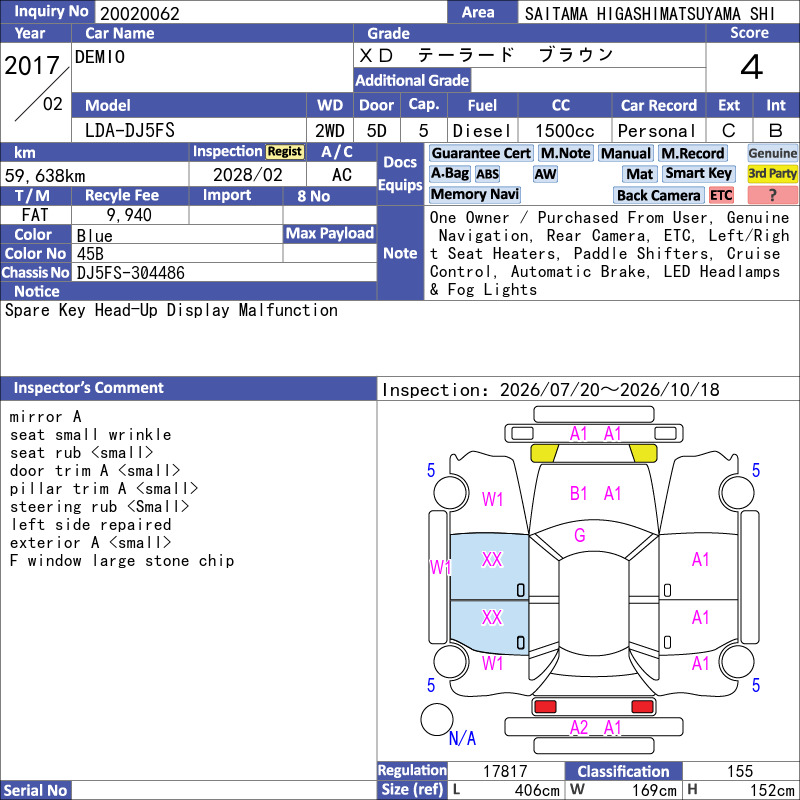Viewport: 800px width, 800px height.
Task: Click the inspection date 2028/02
Action: pos(247,175)
